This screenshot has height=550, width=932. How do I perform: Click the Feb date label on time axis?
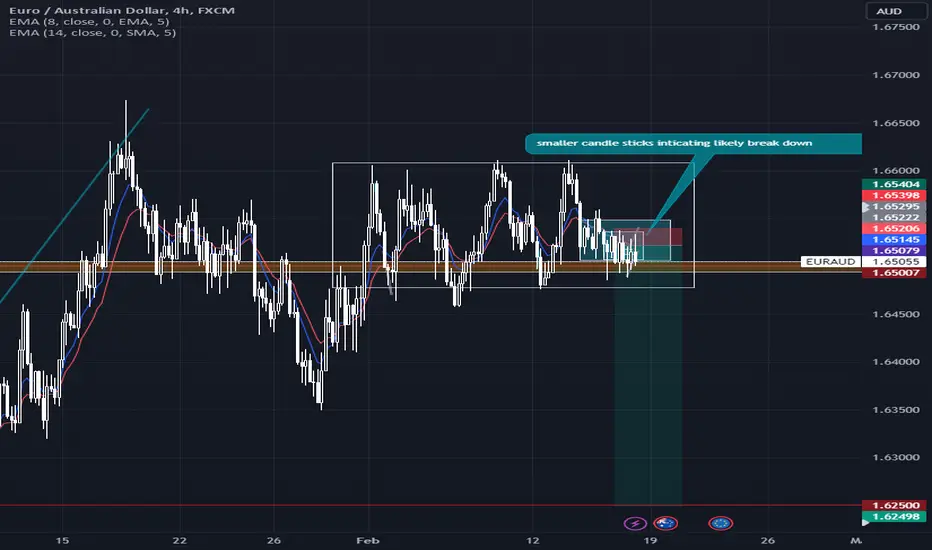point(367,540)
